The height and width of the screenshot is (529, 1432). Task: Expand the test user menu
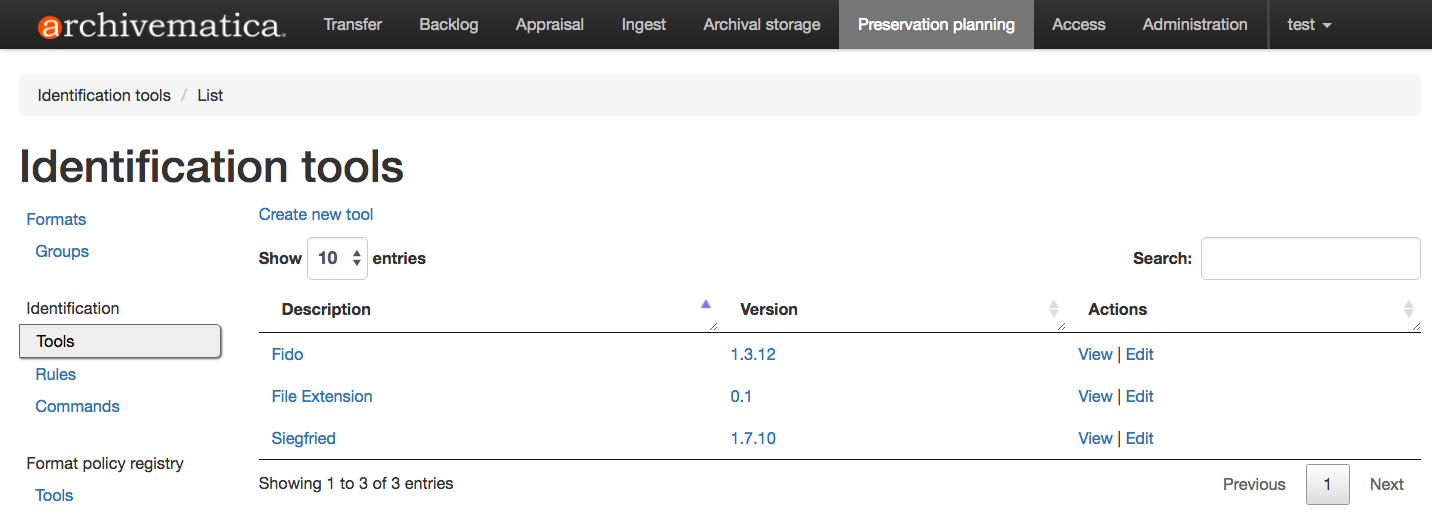click(1309, 25)
